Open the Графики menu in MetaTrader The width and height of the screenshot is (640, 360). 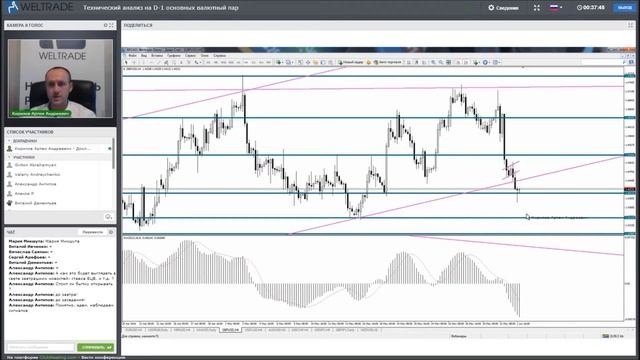tap(174, 56)
